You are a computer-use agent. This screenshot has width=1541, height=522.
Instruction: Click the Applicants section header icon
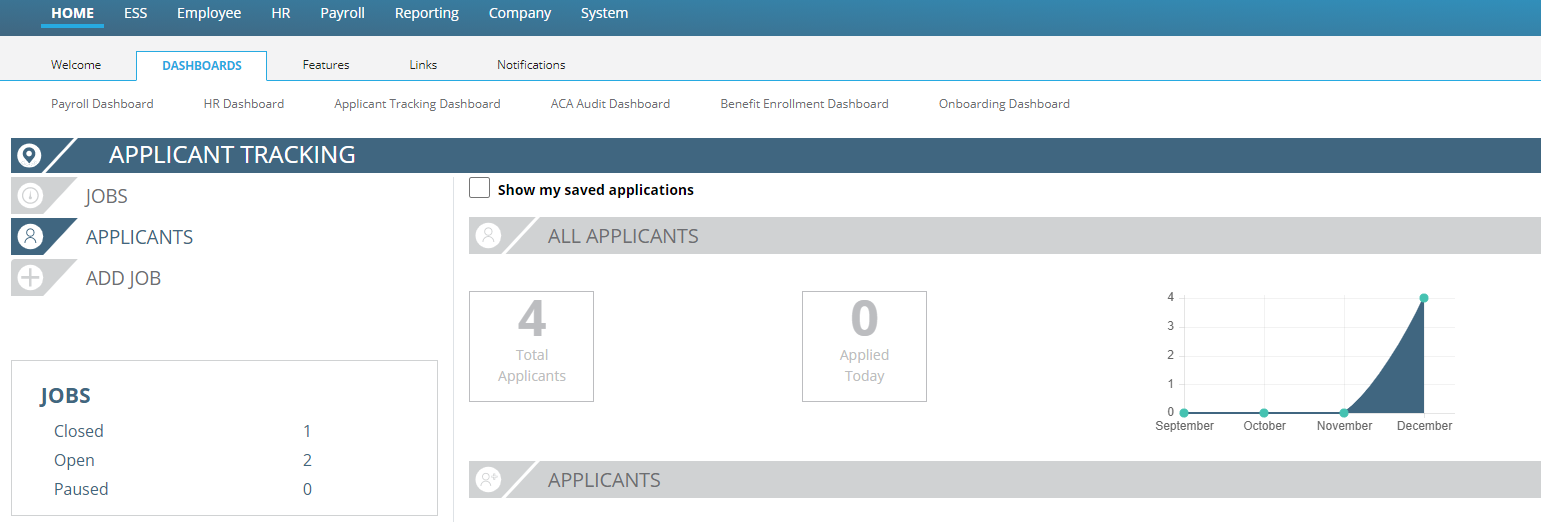pyautogui.click(x=488, y=480)
